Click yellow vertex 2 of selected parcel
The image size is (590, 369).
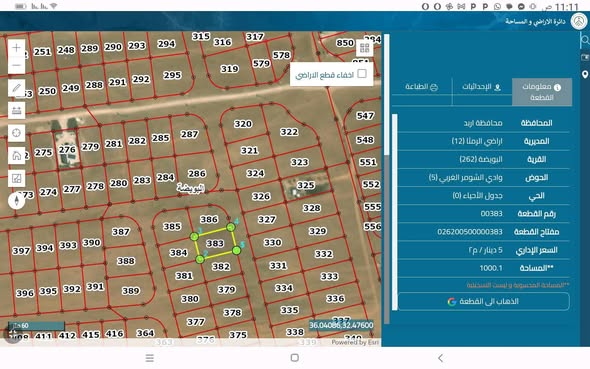coord(200,259)
